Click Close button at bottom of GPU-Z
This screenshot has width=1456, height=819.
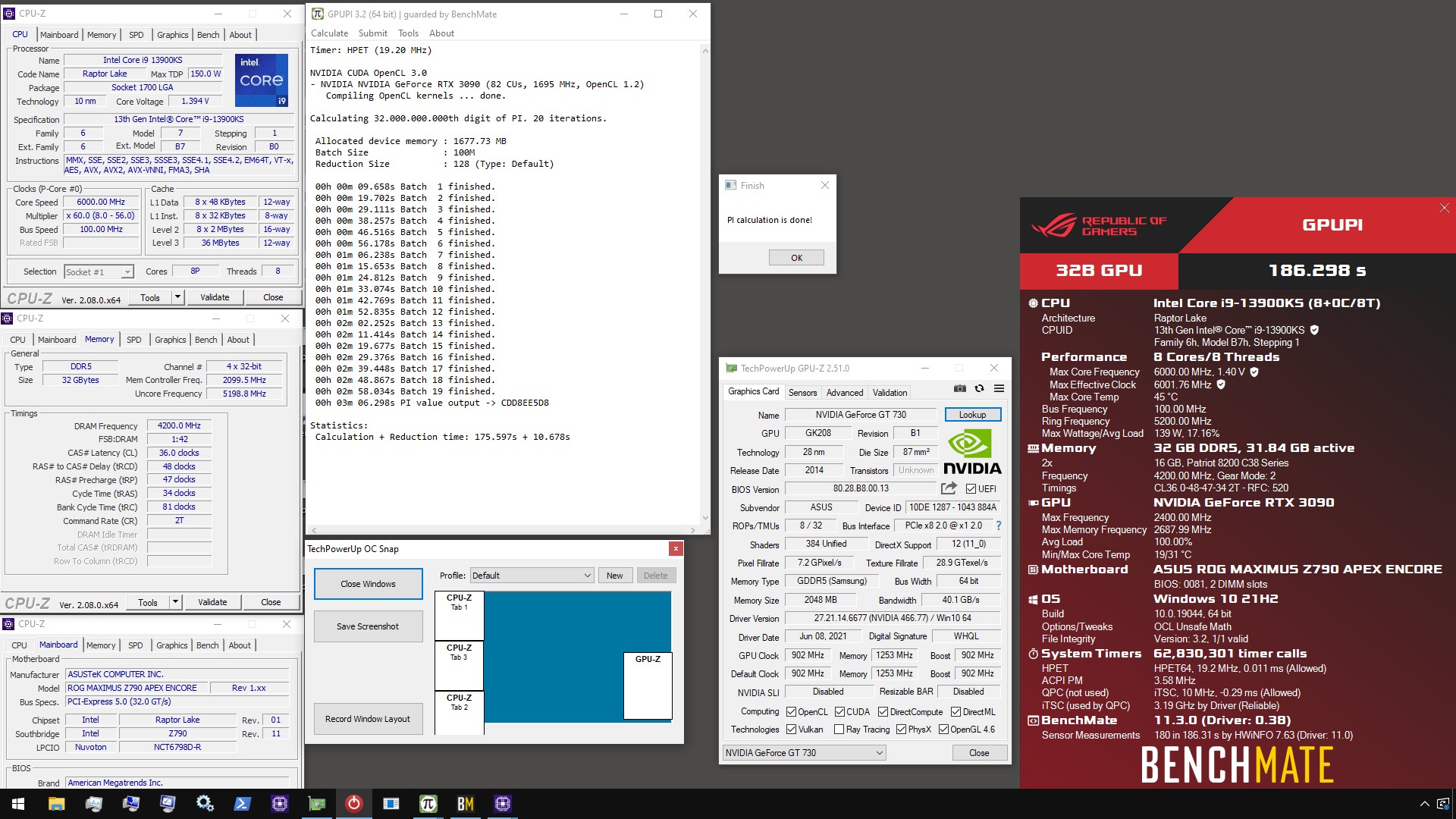tap(979, 753)
